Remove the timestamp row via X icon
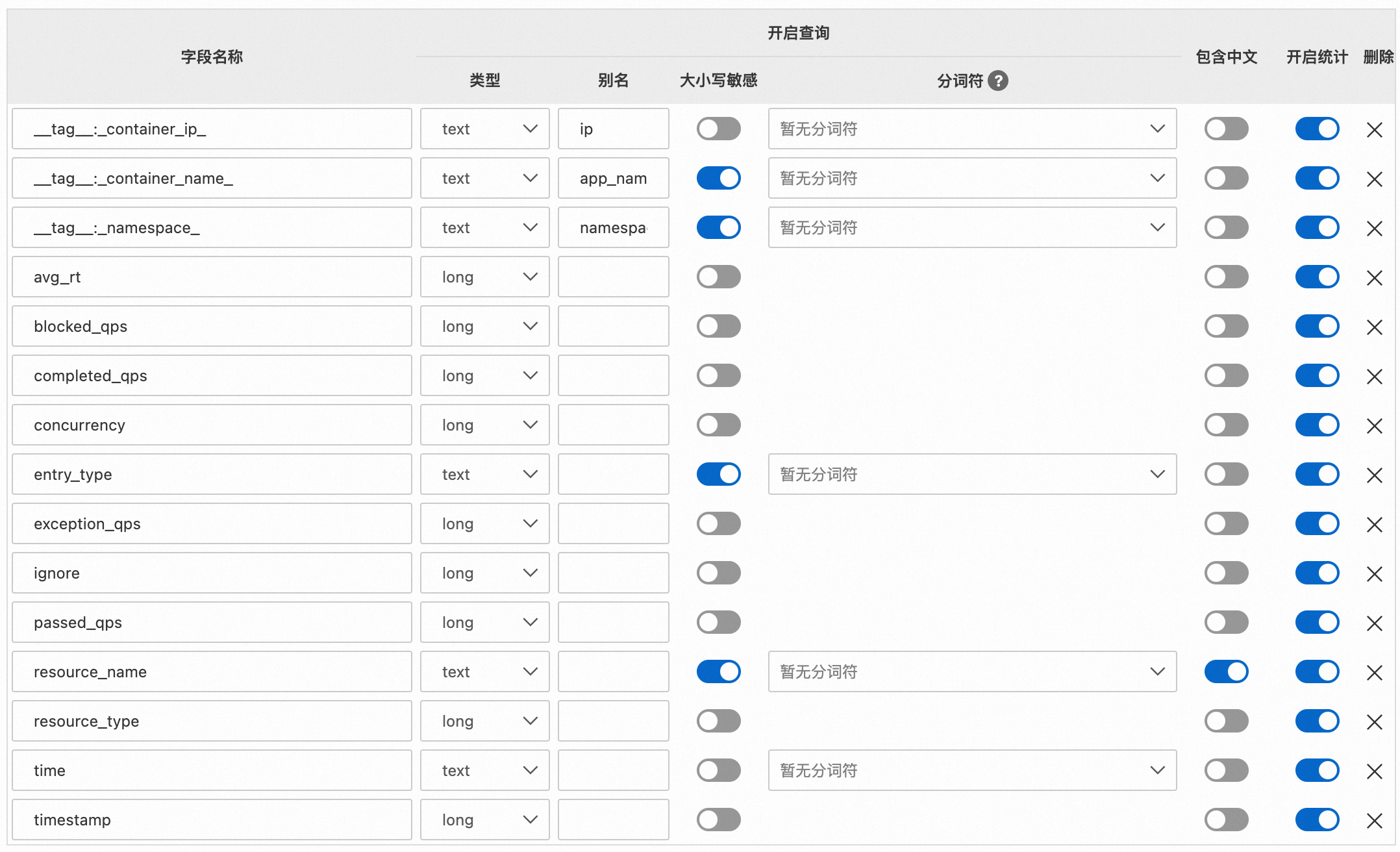This screenshot has width=1400, height=852. click(x=1374, y=821)
